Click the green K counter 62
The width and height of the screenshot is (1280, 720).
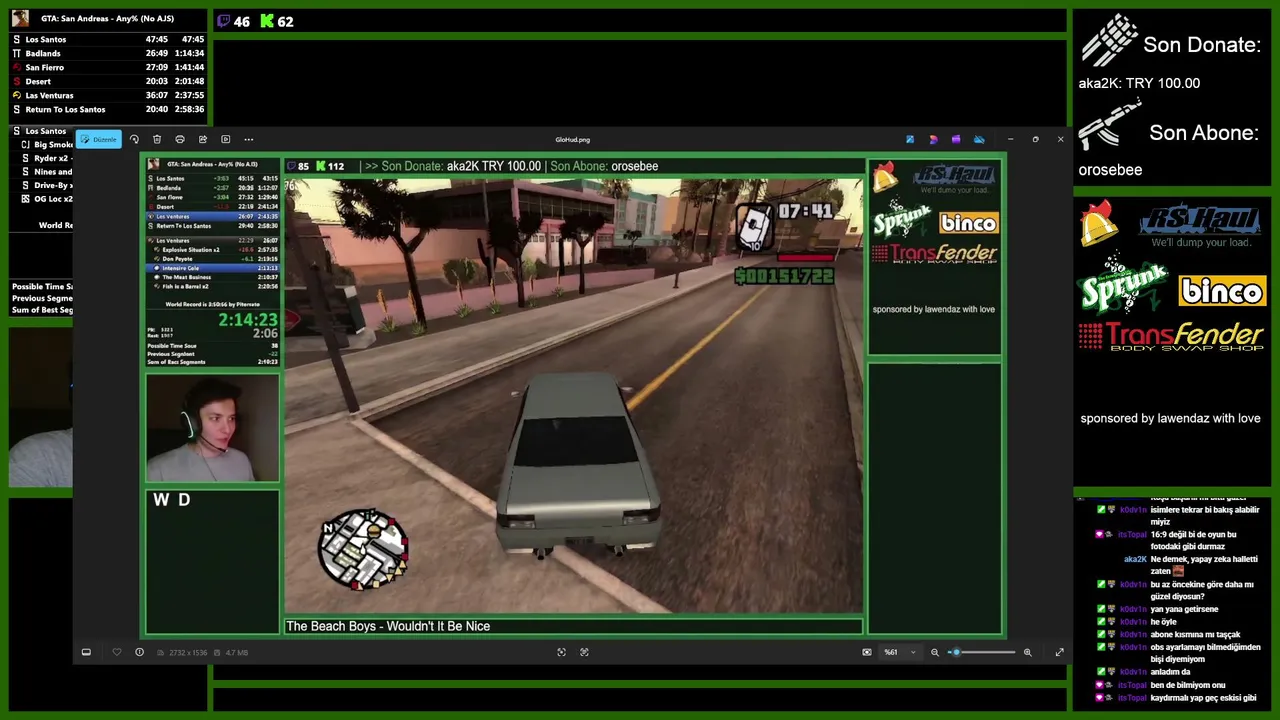(x=285, y=21)
